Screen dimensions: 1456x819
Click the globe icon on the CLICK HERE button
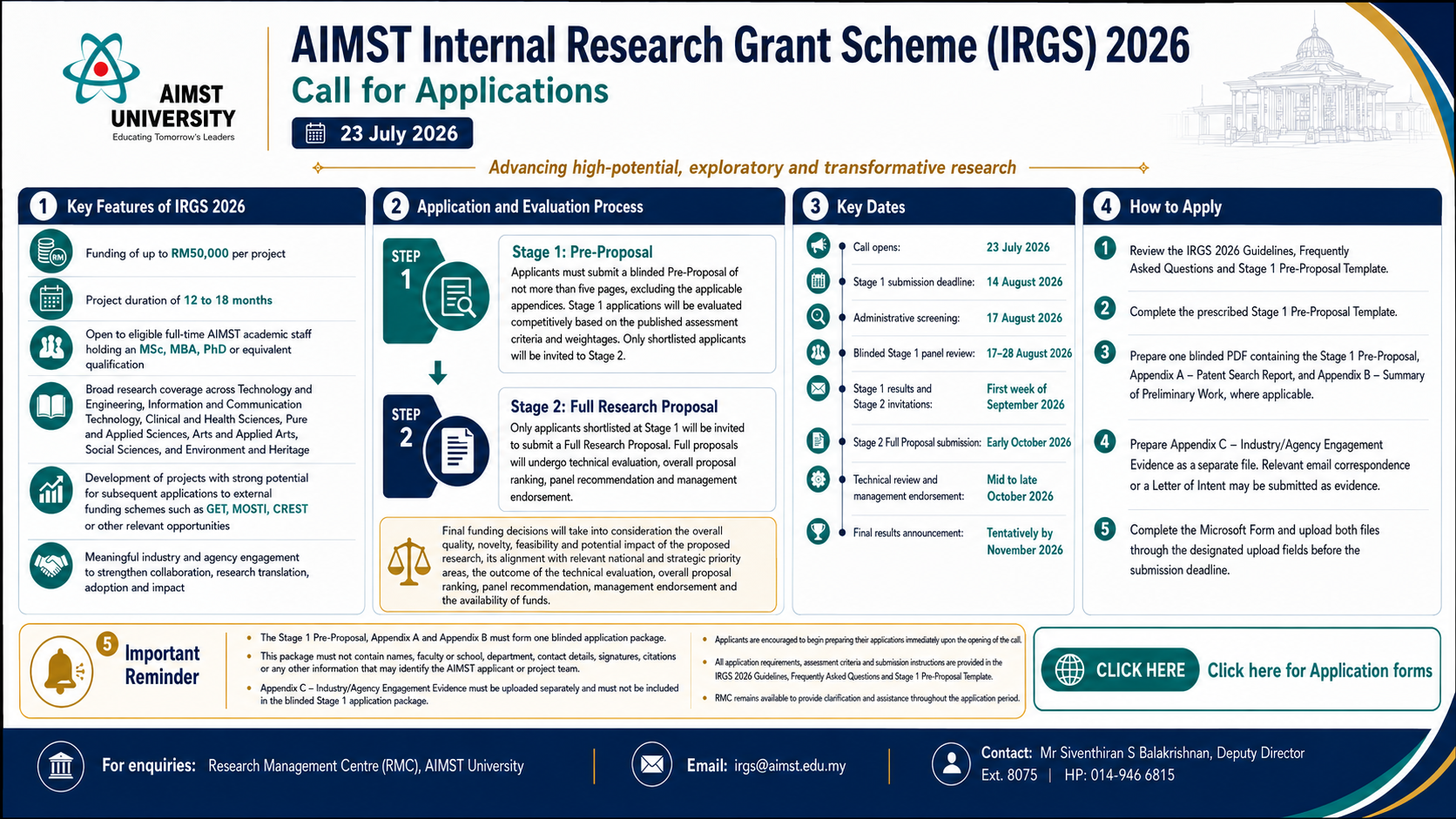[x=1069, y=670]
